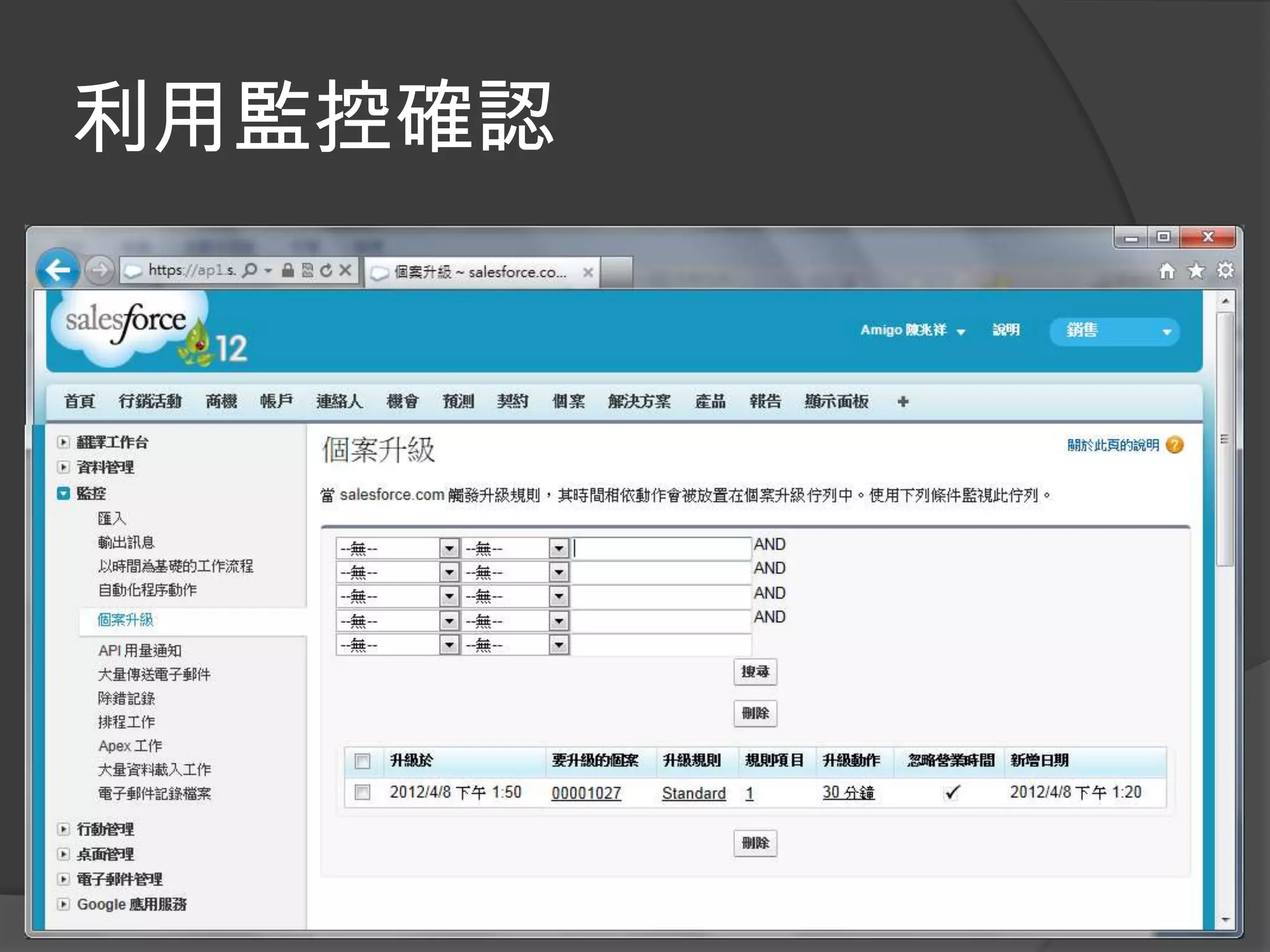Switch to the 報告 tab

(765, 402)
